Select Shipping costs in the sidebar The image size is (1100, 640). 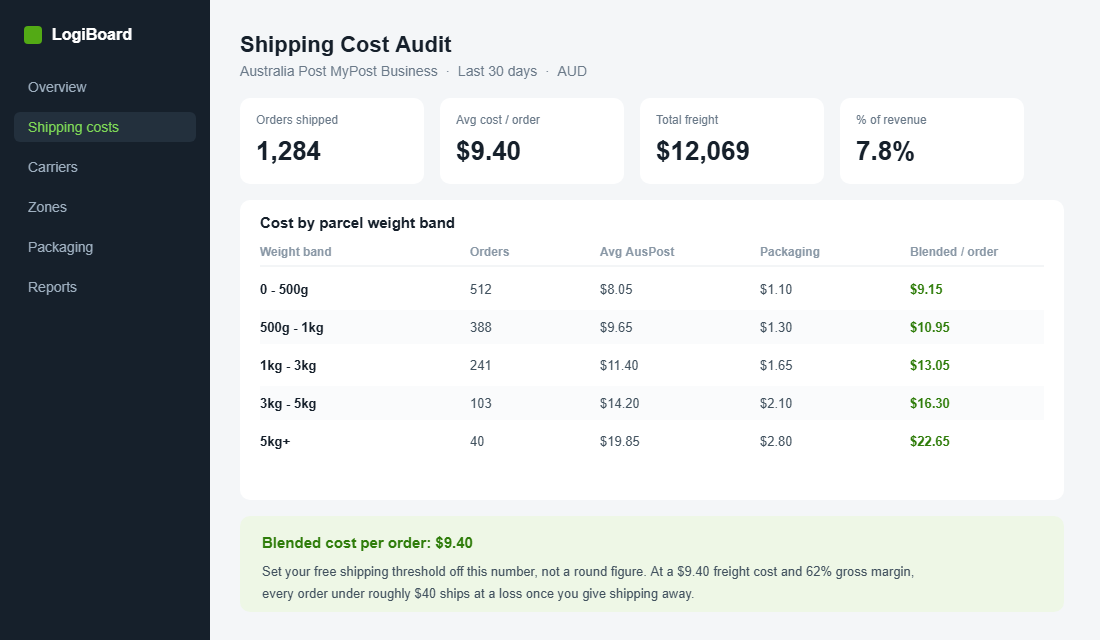[105, 127]
